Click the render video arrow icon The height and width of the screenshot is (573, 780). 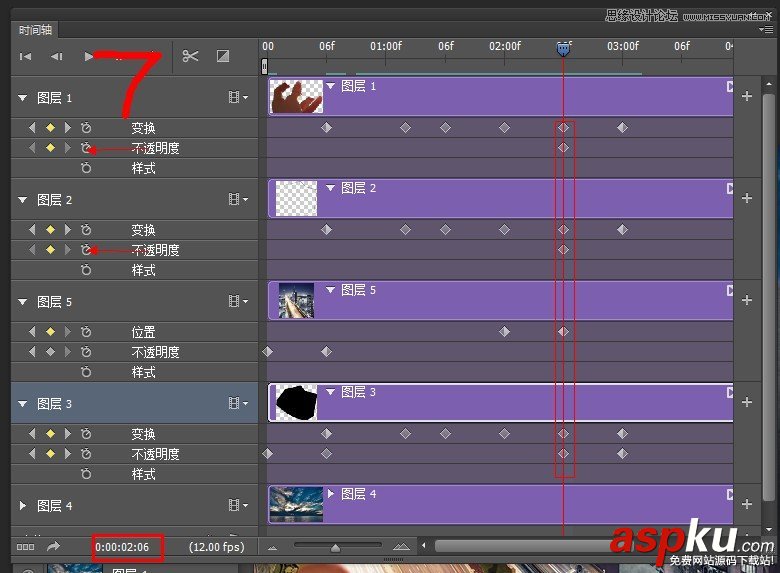coord(53,547)
